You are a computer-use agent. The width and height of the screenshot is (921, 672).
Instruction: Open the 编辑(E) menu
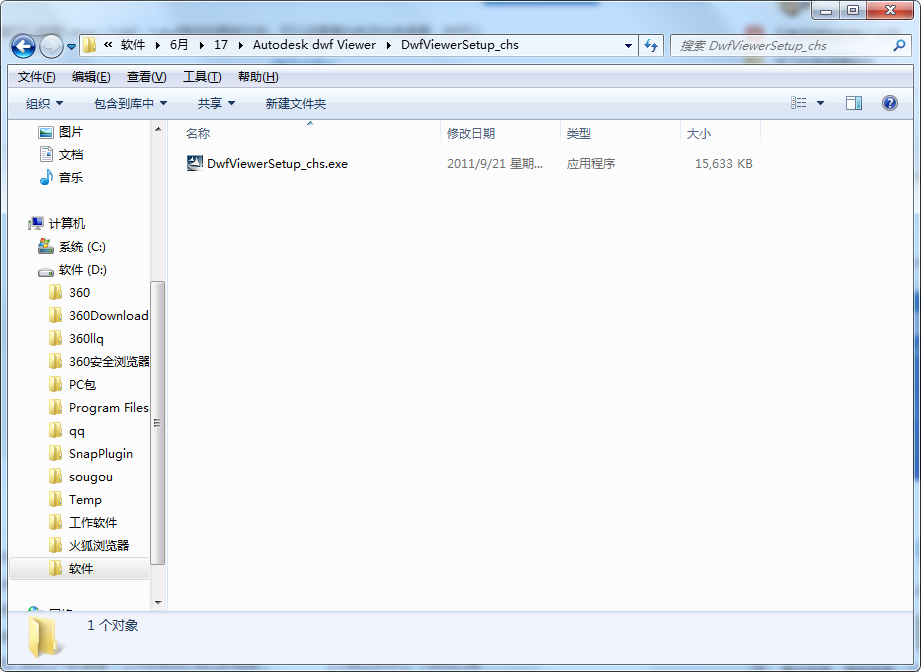91,77
